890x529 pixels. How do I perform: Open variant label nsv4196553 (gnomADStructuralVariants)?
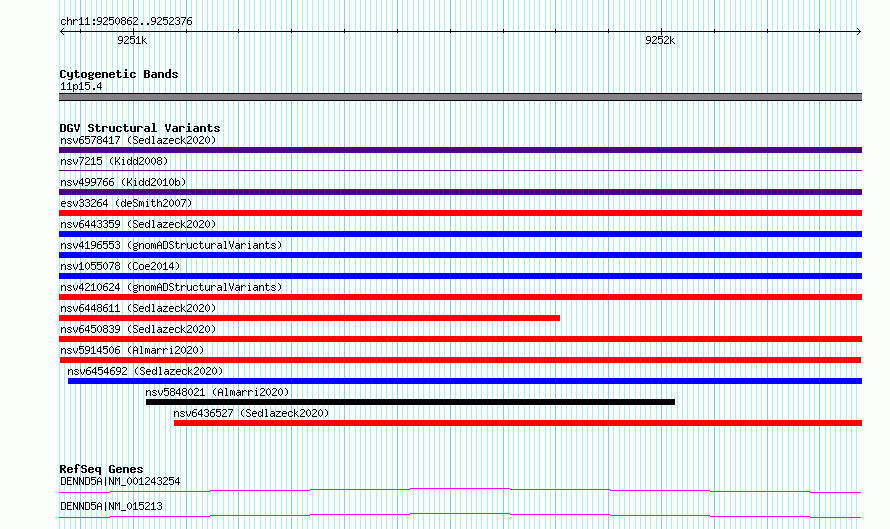pos(171,245)
